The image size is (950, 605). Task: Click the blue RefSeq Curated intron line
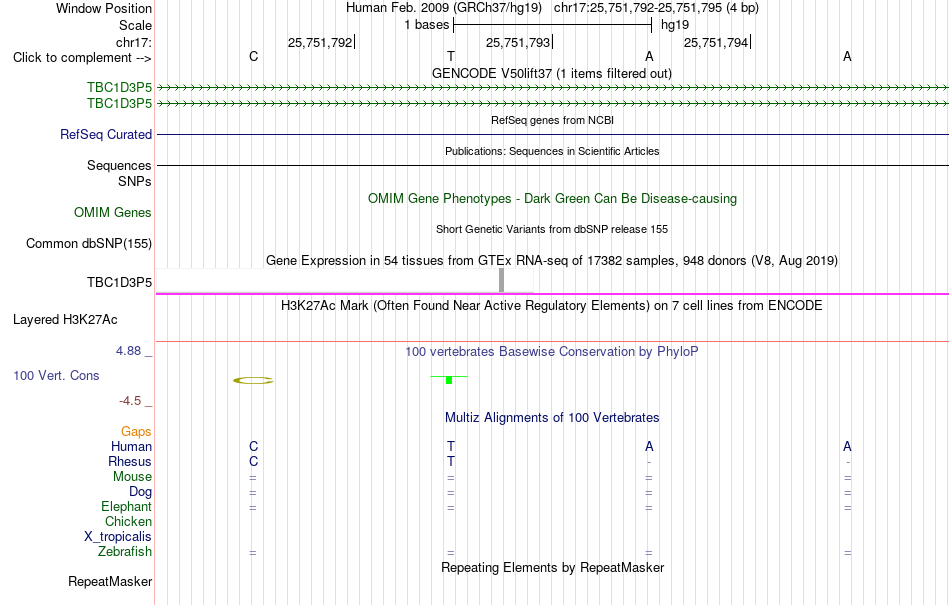553,134
